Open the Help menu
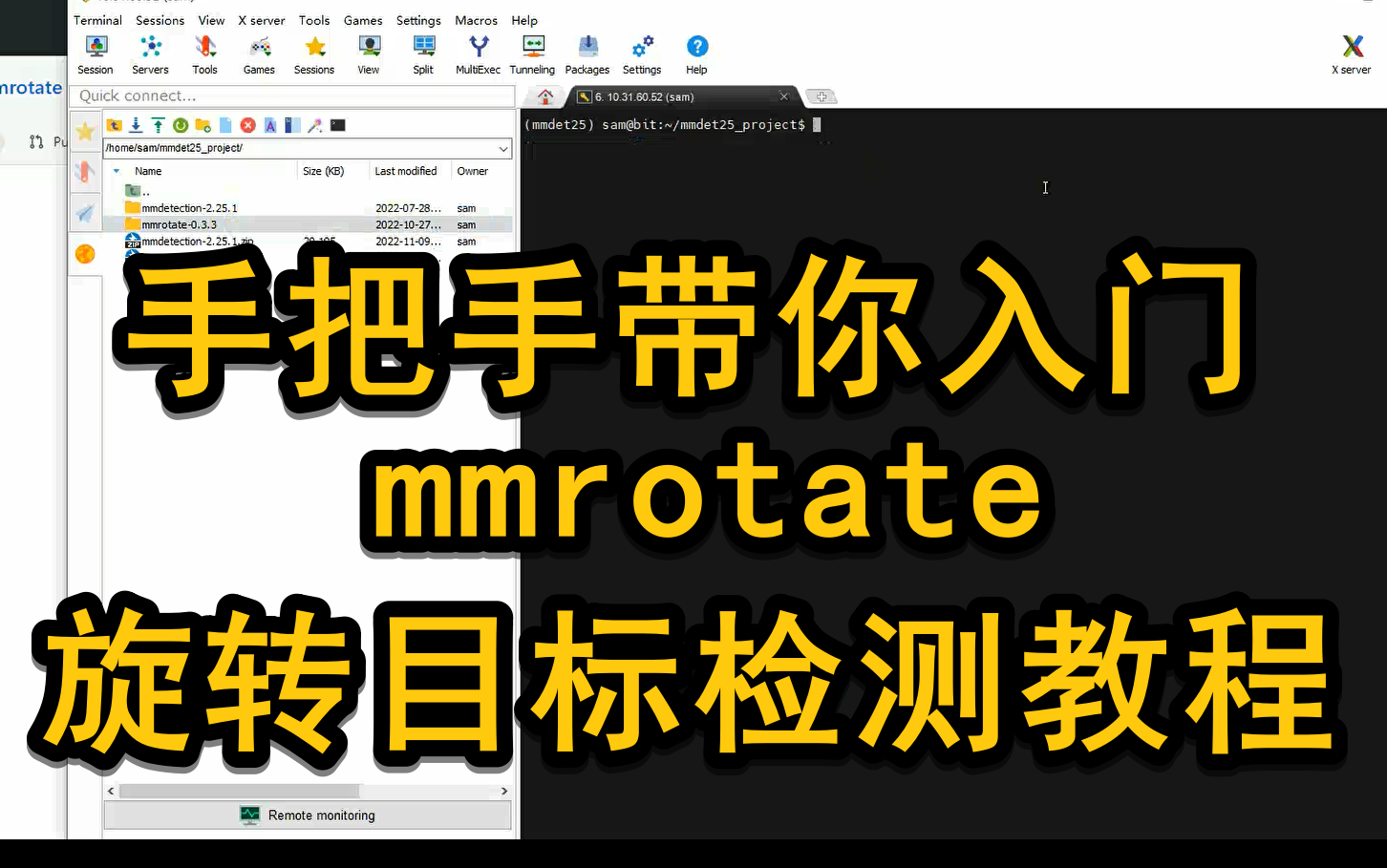 [x=524, y=20]
